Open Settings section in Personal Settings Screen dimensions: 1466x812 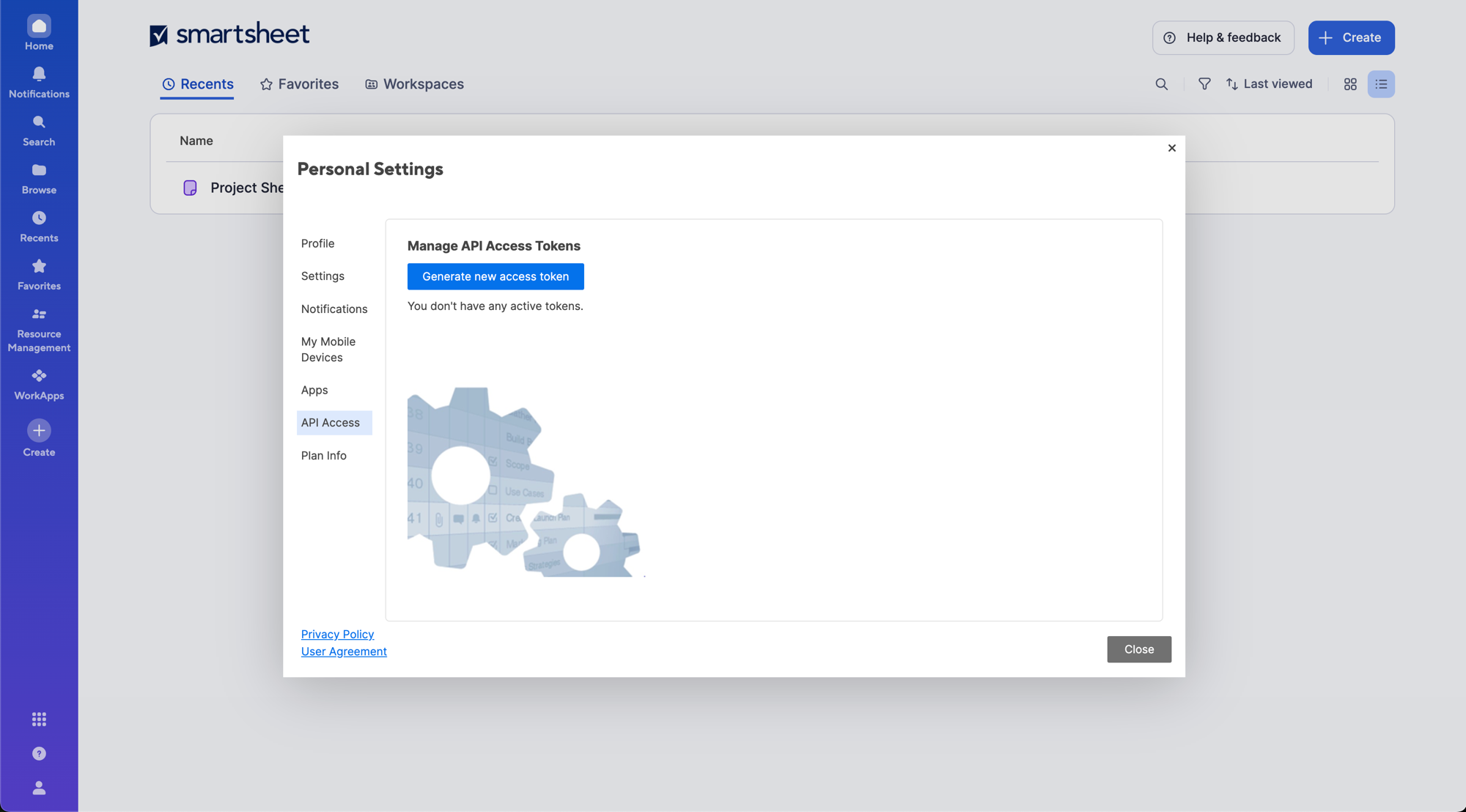point(323,276)
